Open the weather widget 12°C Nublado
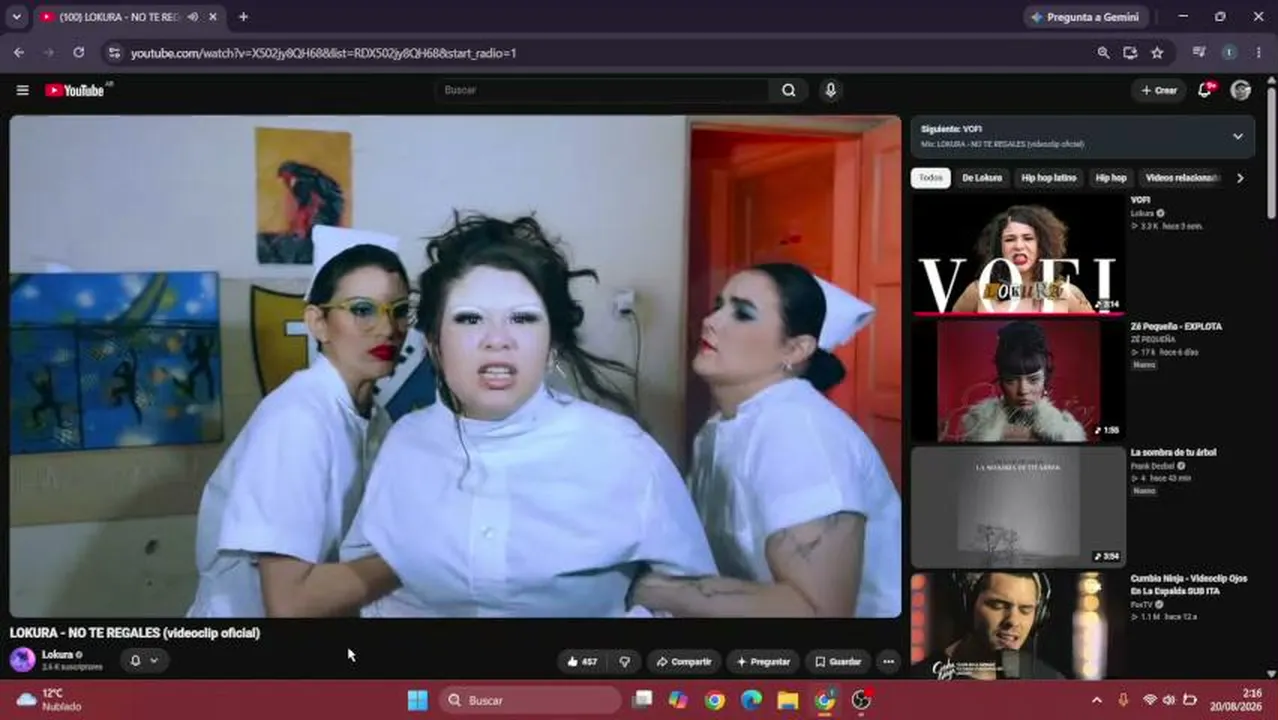The height and width of the screenshot is (720, 1278). pos(50,699)
